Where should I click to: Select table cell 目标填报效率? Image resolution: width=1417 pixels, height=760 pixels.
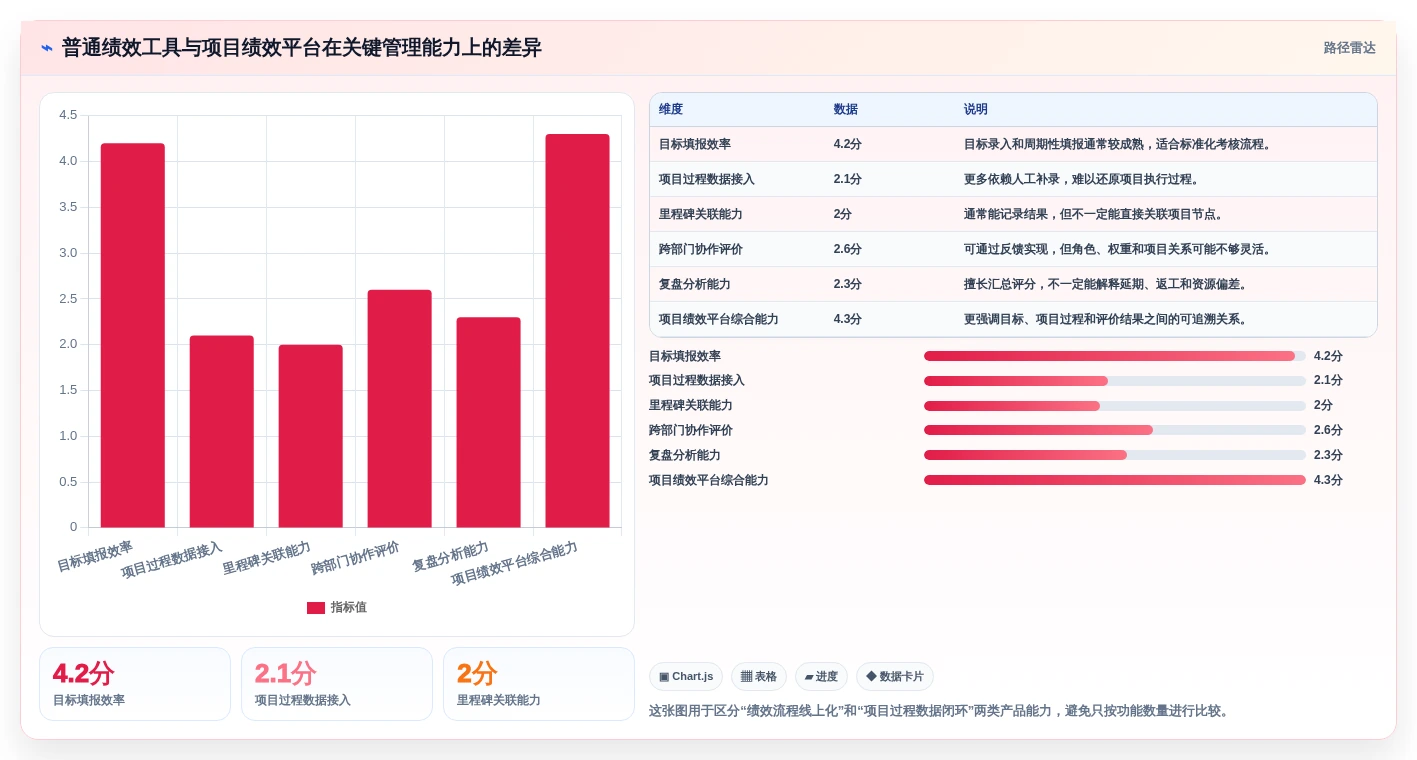[695, 144]
